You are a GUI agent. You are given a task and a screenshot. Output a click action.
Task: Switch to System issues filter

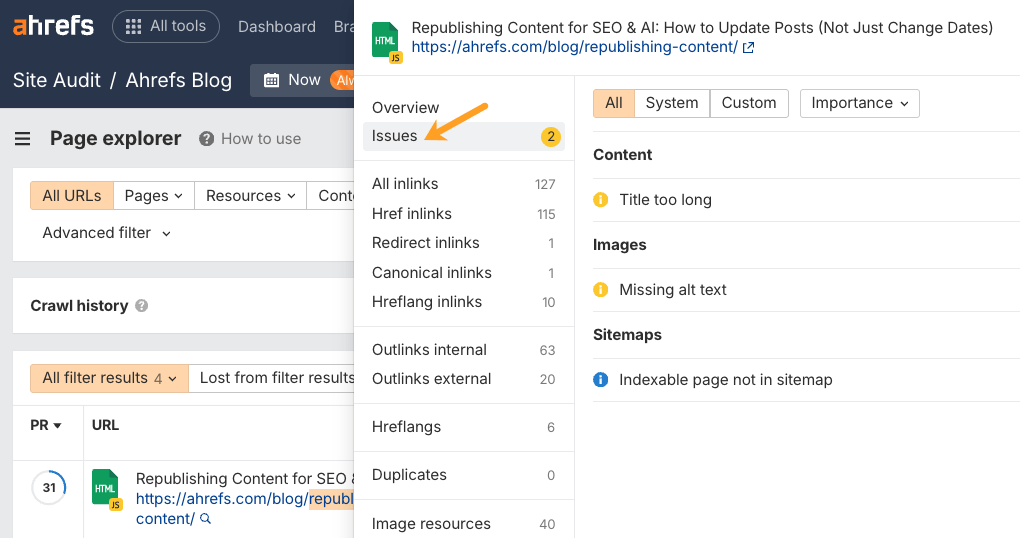(671, 103)
